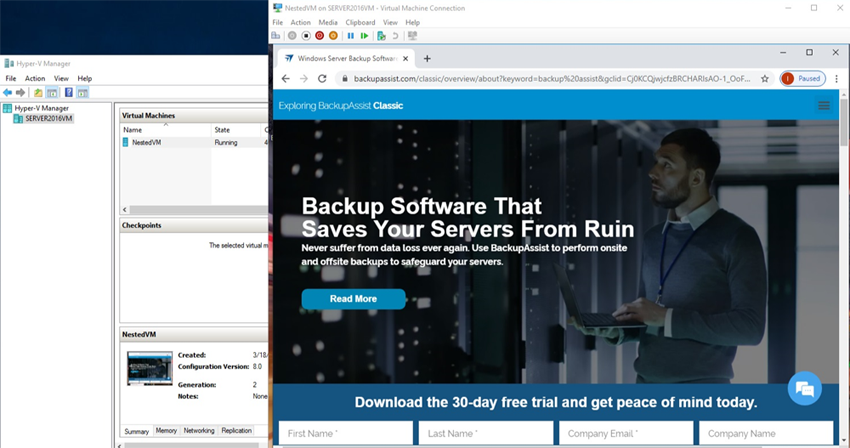
Task: Go back with Hyper-V Manager's blue arrow
Action: pos(8,93)
